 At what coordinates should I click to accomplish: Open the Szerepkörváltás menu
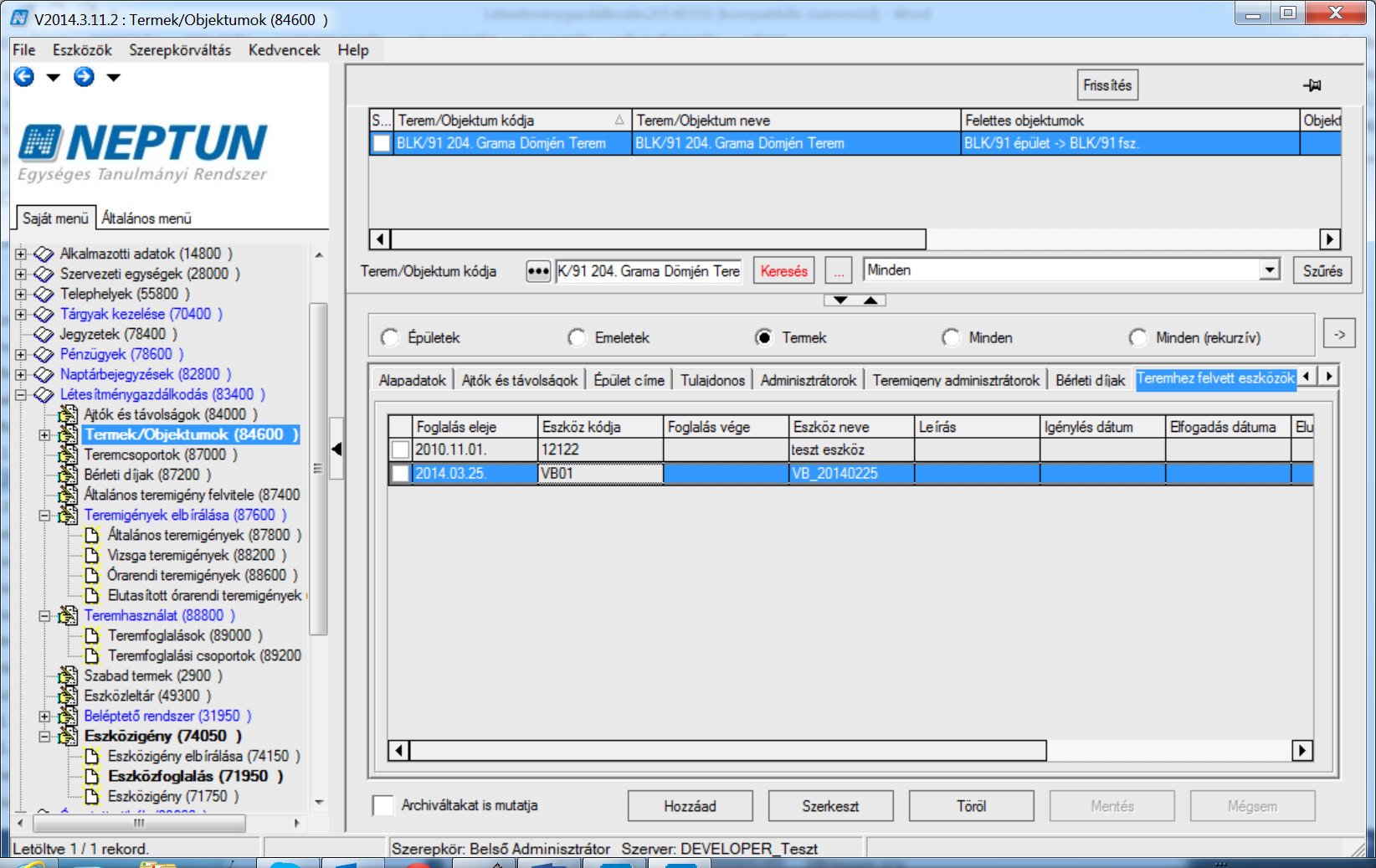pos(180,50)
